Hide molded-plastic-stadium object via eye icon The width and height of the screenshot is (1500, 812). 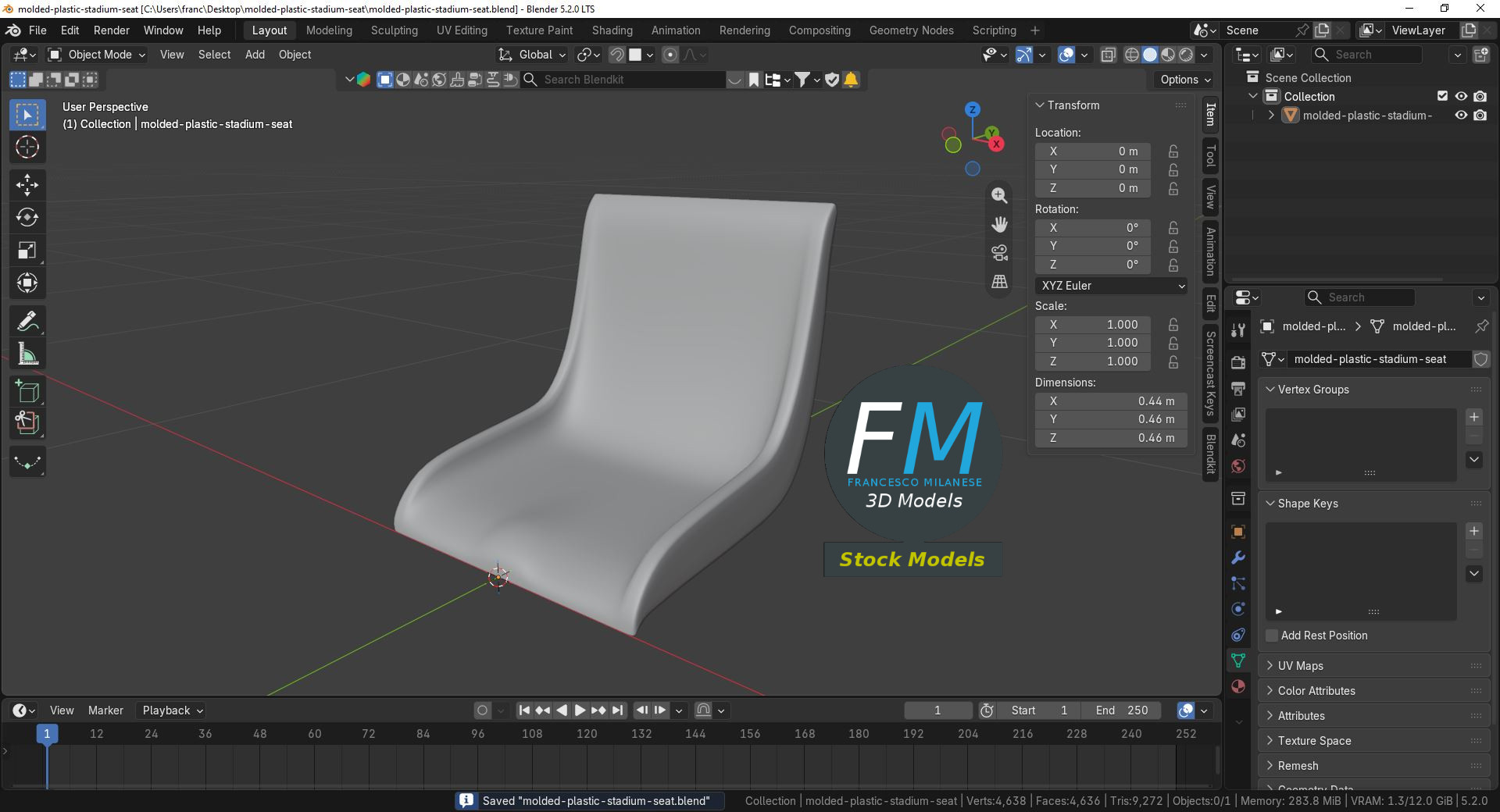pos(1461,115)
